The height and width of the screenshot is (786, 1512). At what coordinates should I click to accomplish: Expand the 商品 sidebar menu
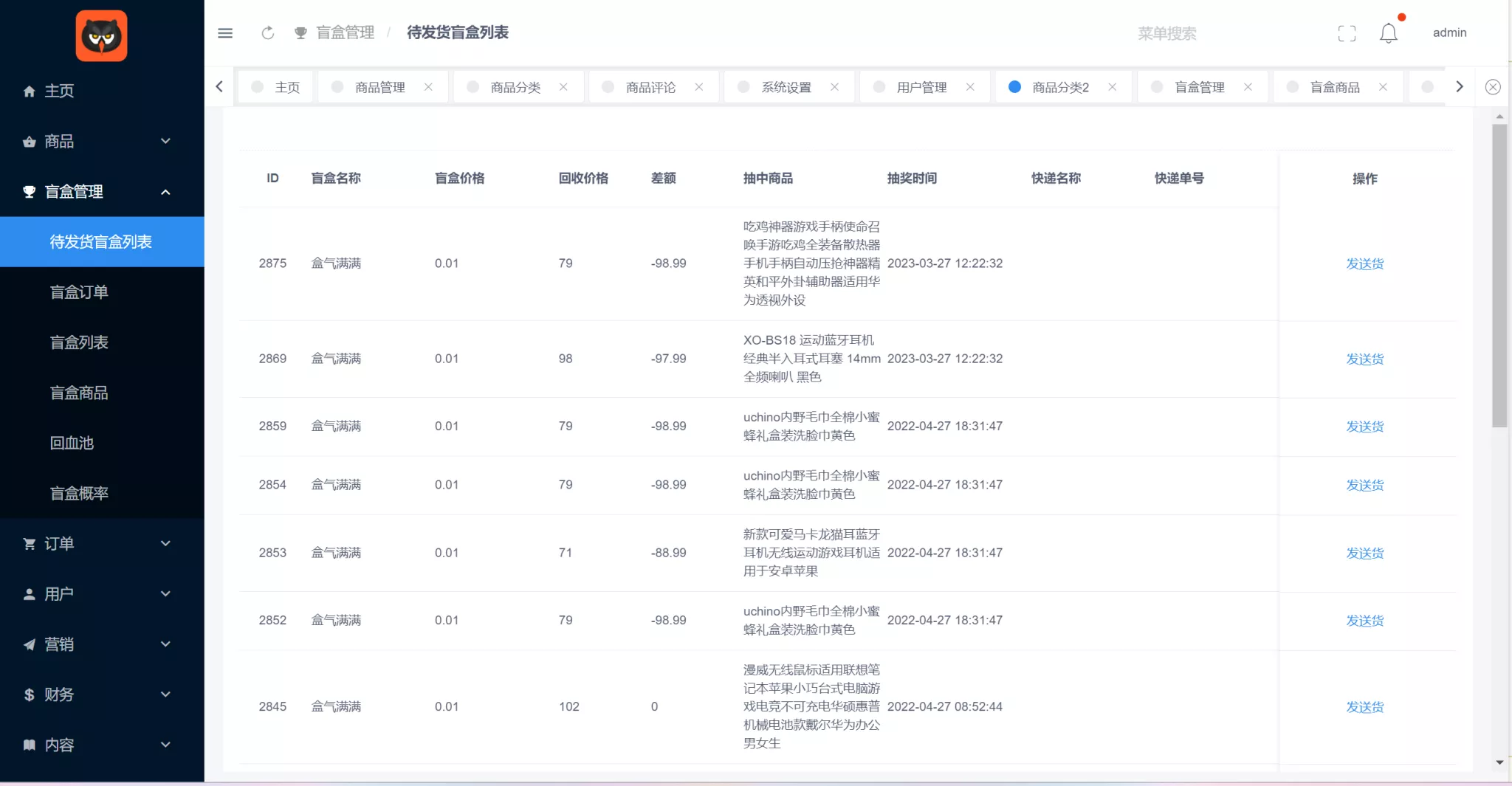tap(102, 141)
